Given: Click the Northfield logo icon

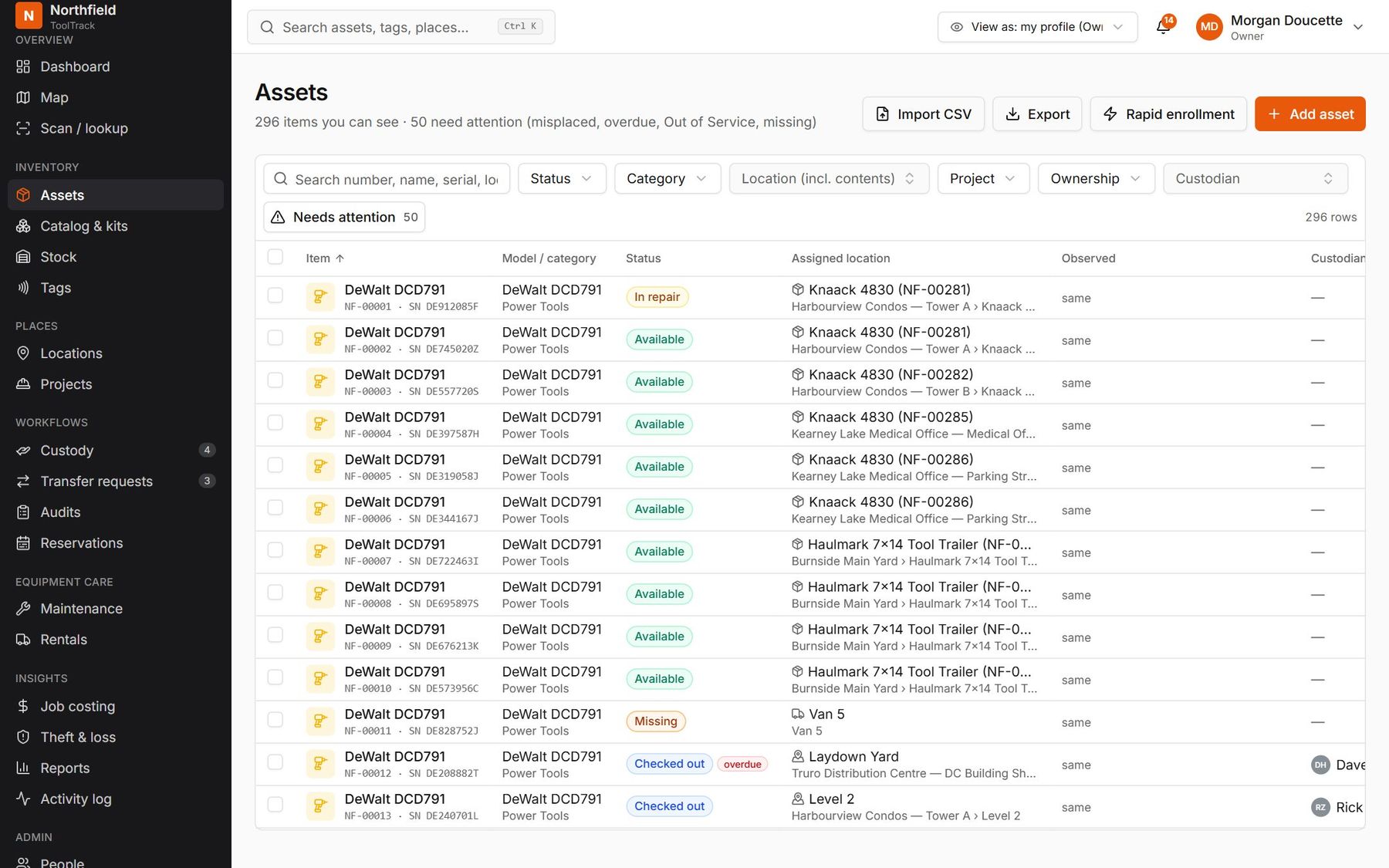Looking at the screenshot, I should (x=29, y=15).
